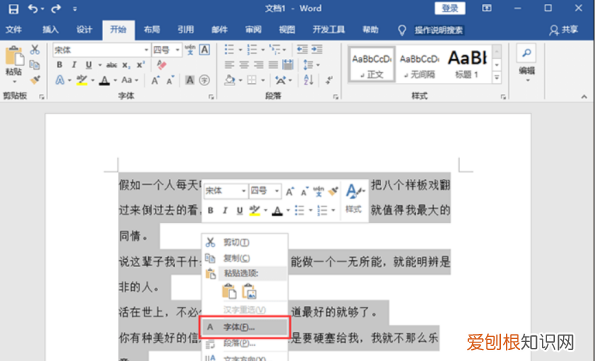The width and height of the screenshot is (600, 361).
Task: Click Text Effects icon in font group
Action: click(60, 80)
